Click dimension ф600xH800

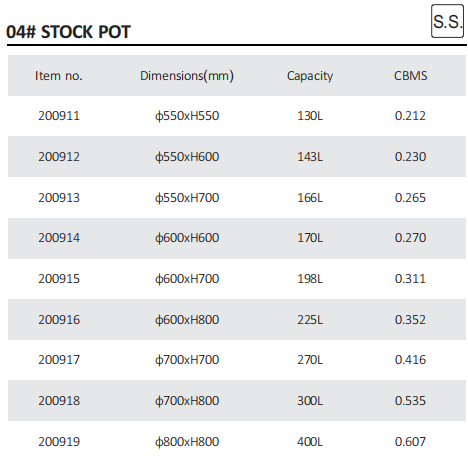tap(187, 320)
